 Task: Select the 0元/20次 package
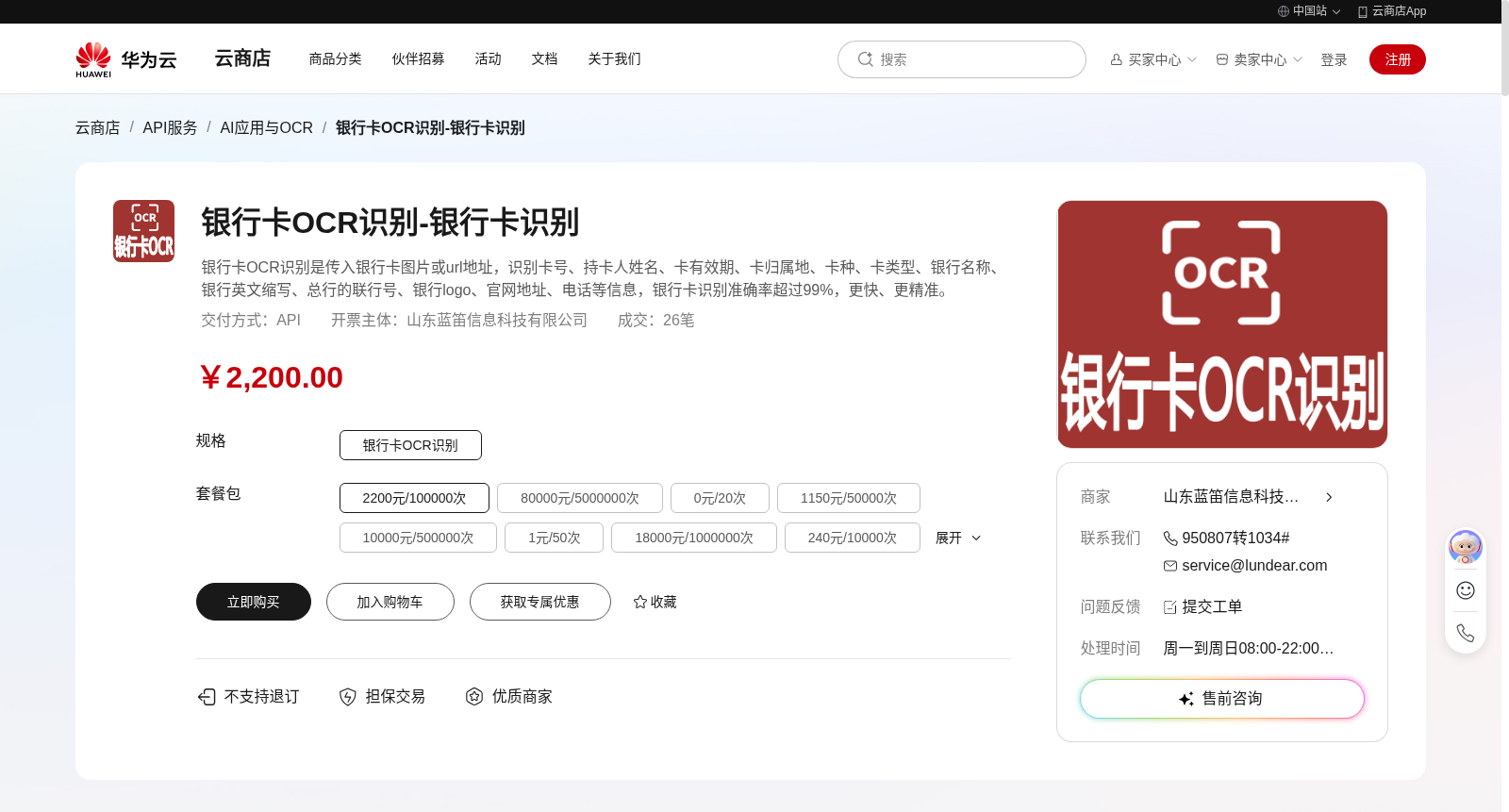[x=720, y=498]
